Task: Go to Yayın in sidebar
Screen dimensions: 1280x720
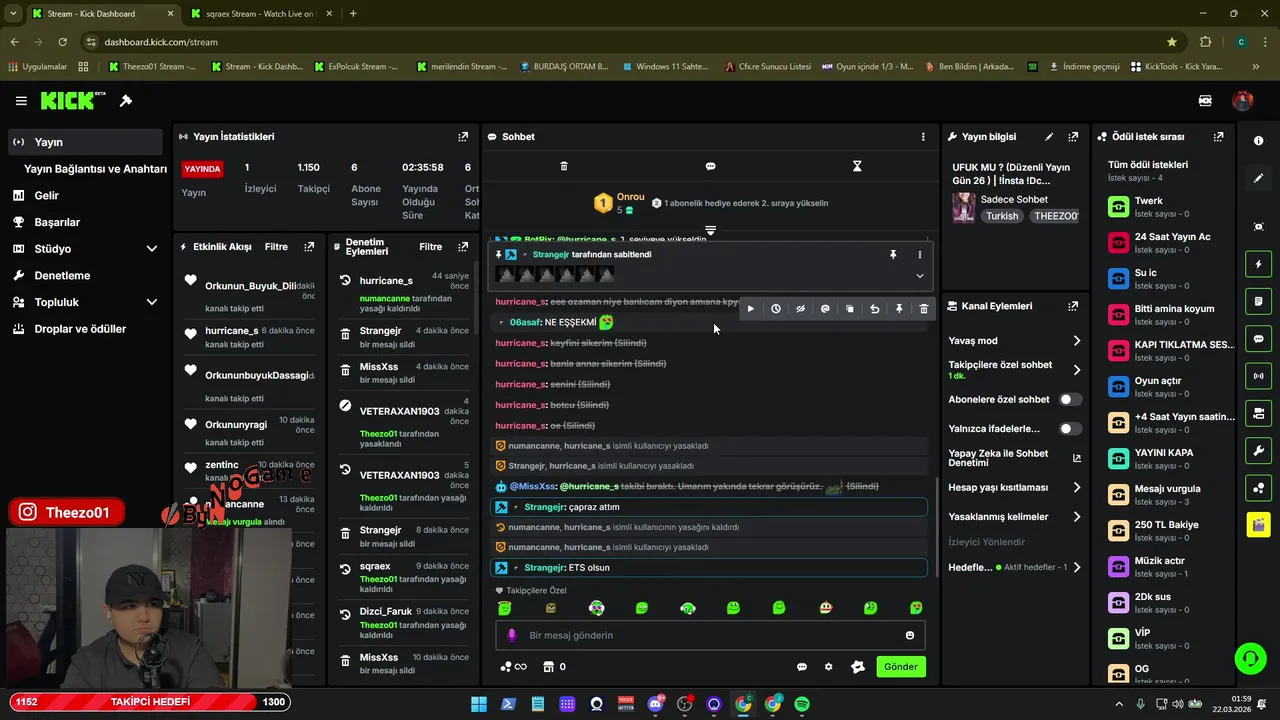Action: click(x=85, y=142)
